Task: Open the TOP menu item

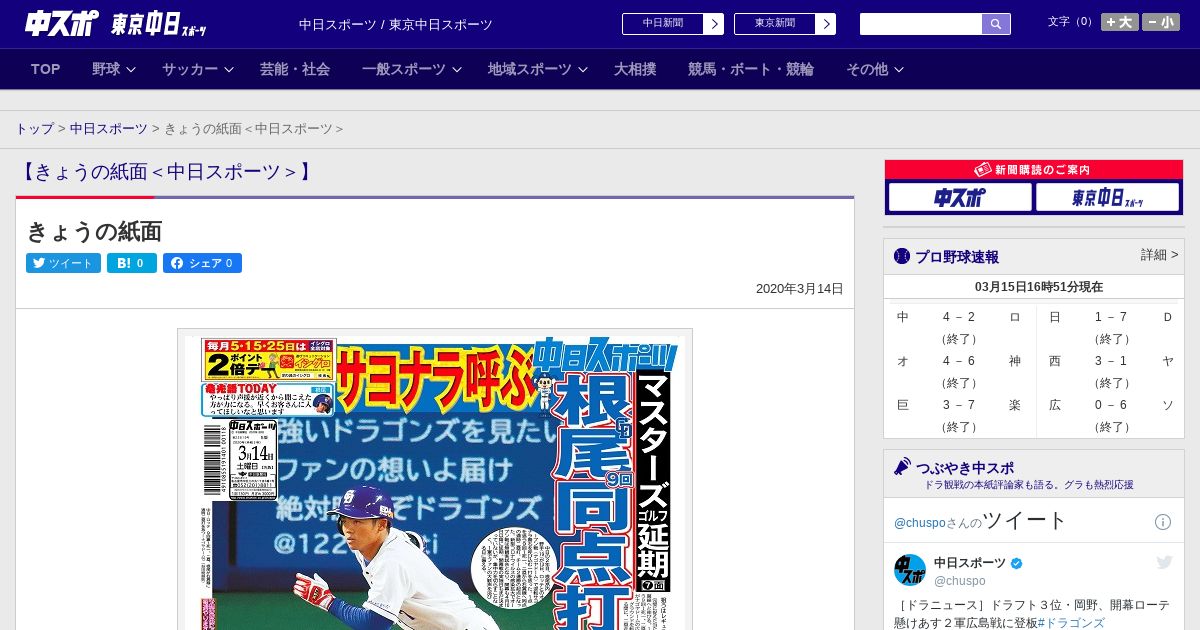Action: (45, 69)
